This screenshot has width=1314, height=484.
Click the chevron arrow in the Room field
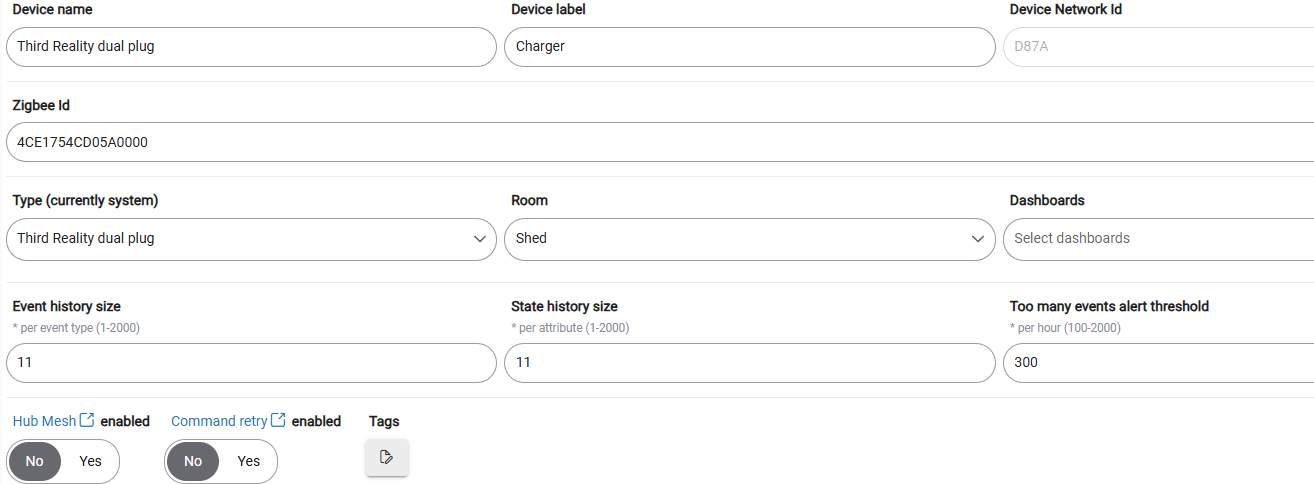(978, 239)
